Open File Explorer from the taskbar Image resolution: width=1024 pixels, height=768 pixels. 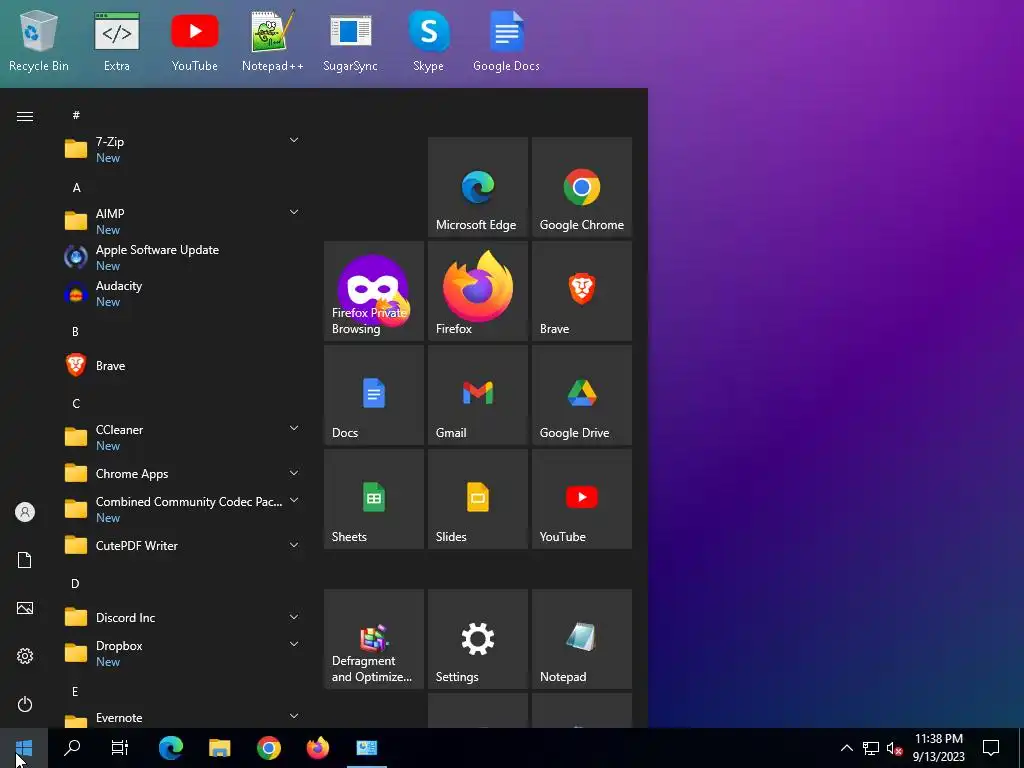pyautogui.click(x=219, y=748)
